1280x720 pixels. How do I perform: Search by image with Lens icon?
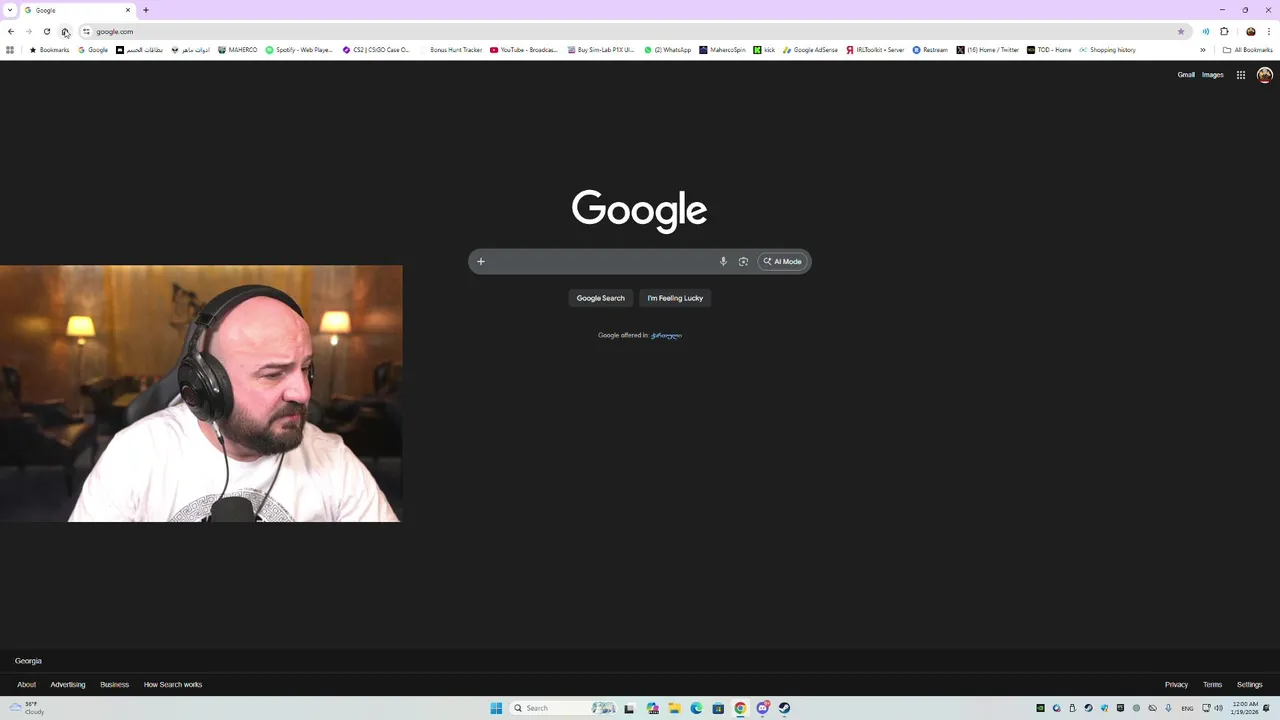743,262
